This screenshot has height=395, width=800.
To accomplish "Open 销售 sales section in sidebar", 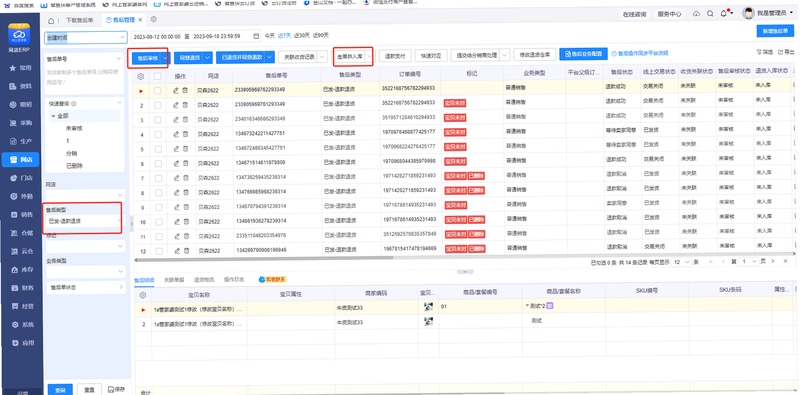I will coord(21,214).
